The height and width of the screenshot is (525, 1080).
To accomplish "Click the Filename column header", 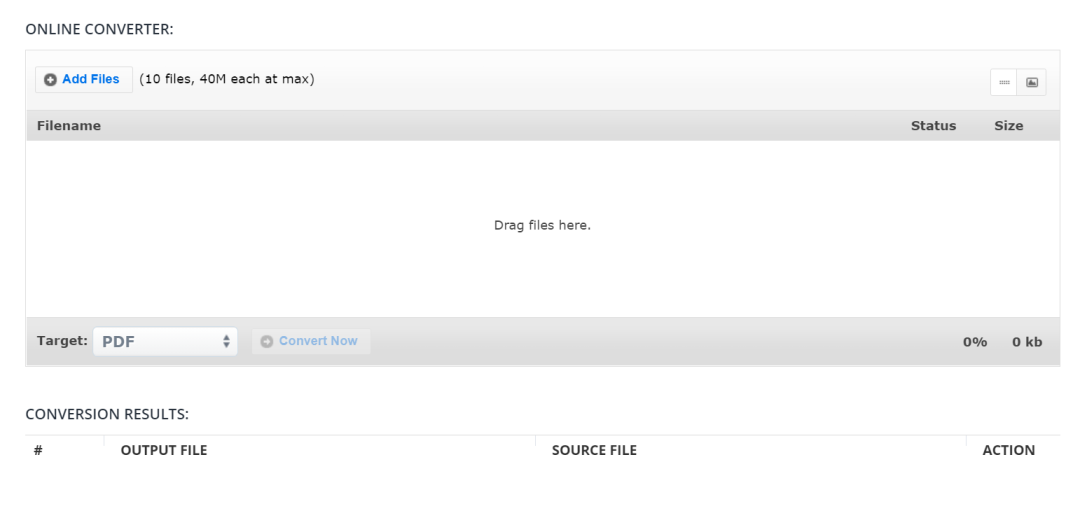I will (69, 126).
